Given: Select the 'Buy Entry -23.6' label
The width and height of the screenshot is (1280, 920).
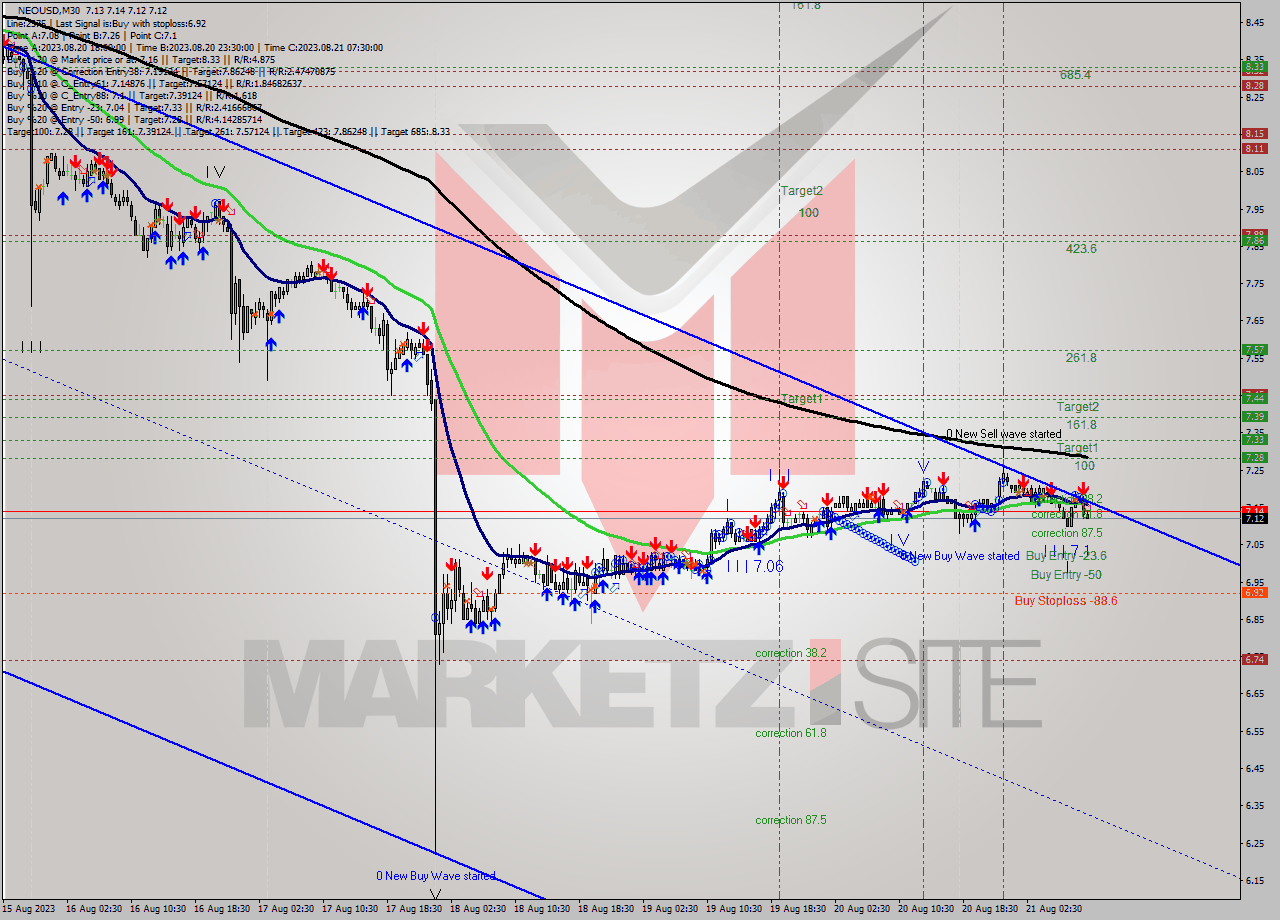Looking at the screenshot, I should [x=1066, y=555].
